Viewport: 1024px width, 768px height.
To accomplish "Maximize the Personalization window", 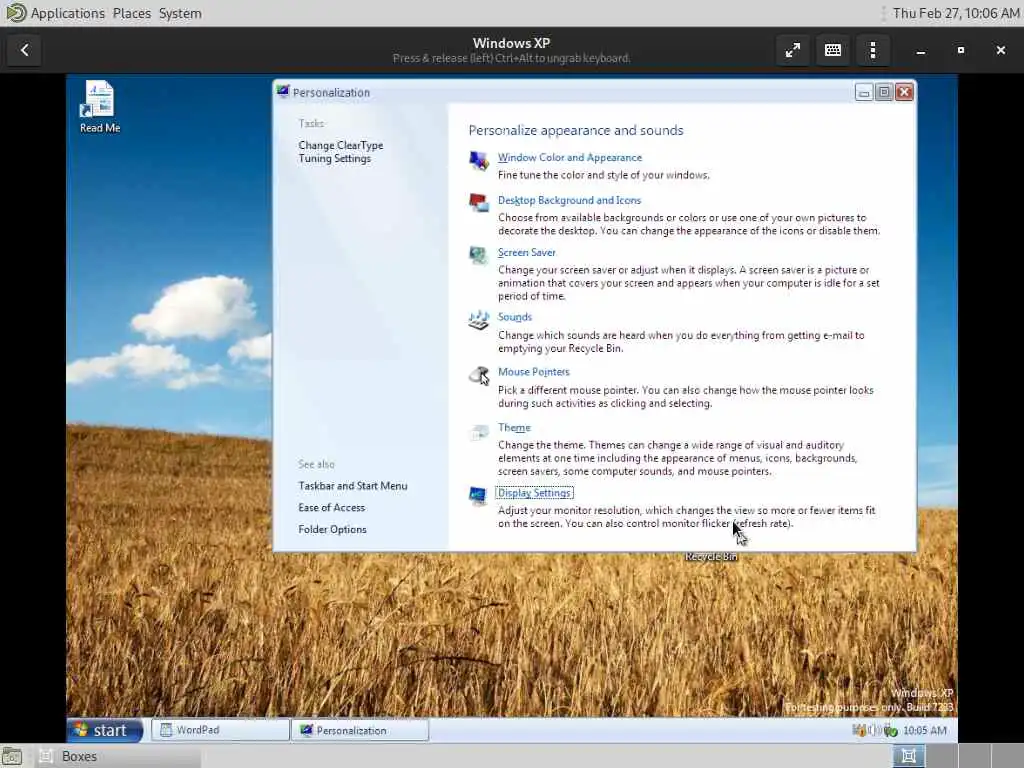I will pos(884,93).
